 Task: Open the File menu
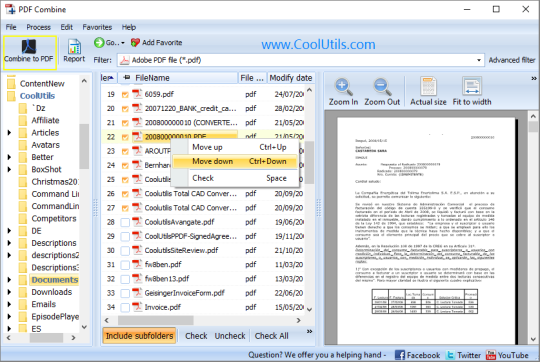coord(11,27)
